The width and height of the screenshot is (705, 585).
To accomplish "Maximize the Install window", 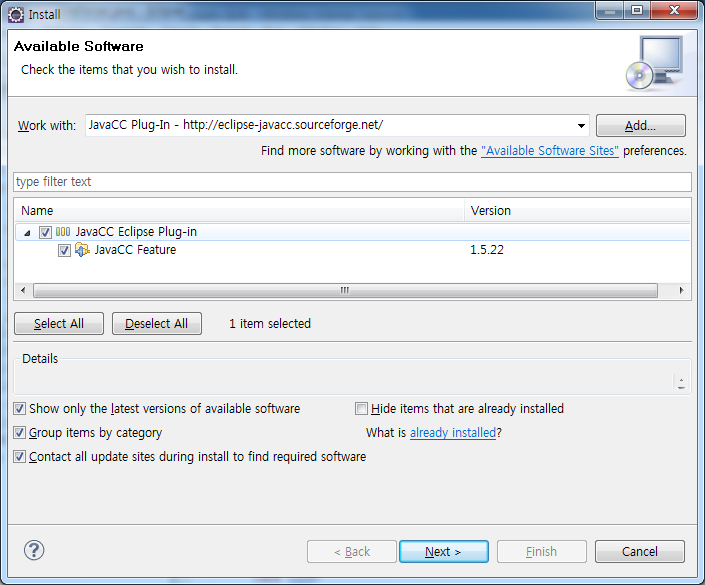I will click(x=637, y=10).
